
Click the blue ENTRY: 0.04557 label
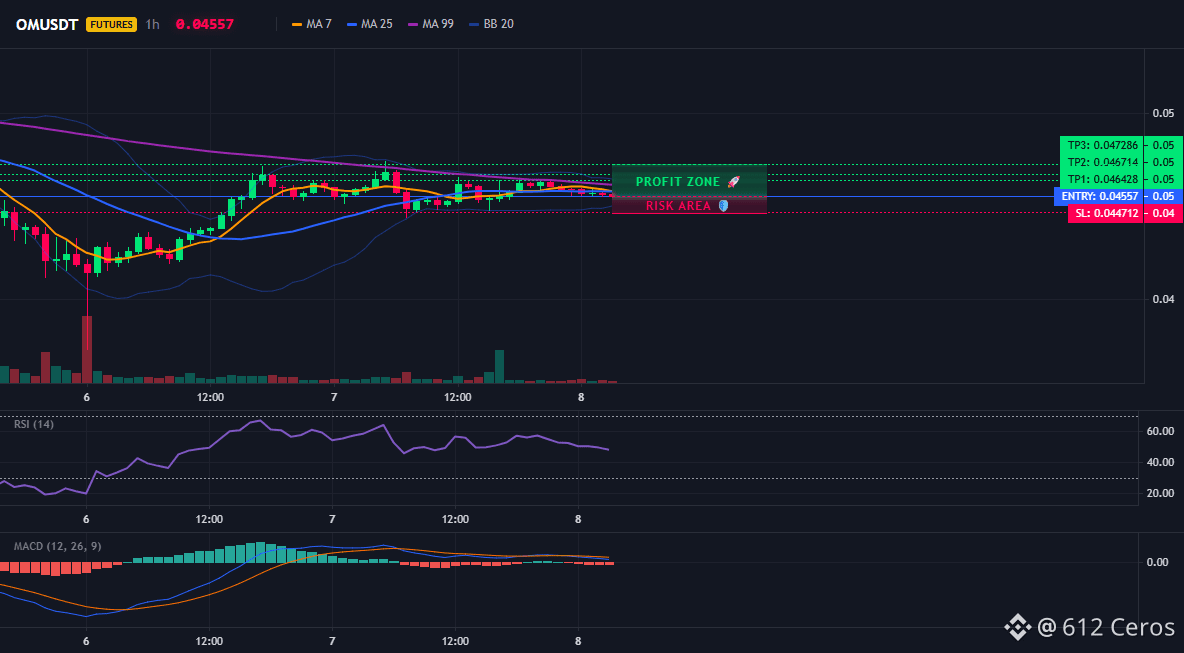pos(1099,196)
